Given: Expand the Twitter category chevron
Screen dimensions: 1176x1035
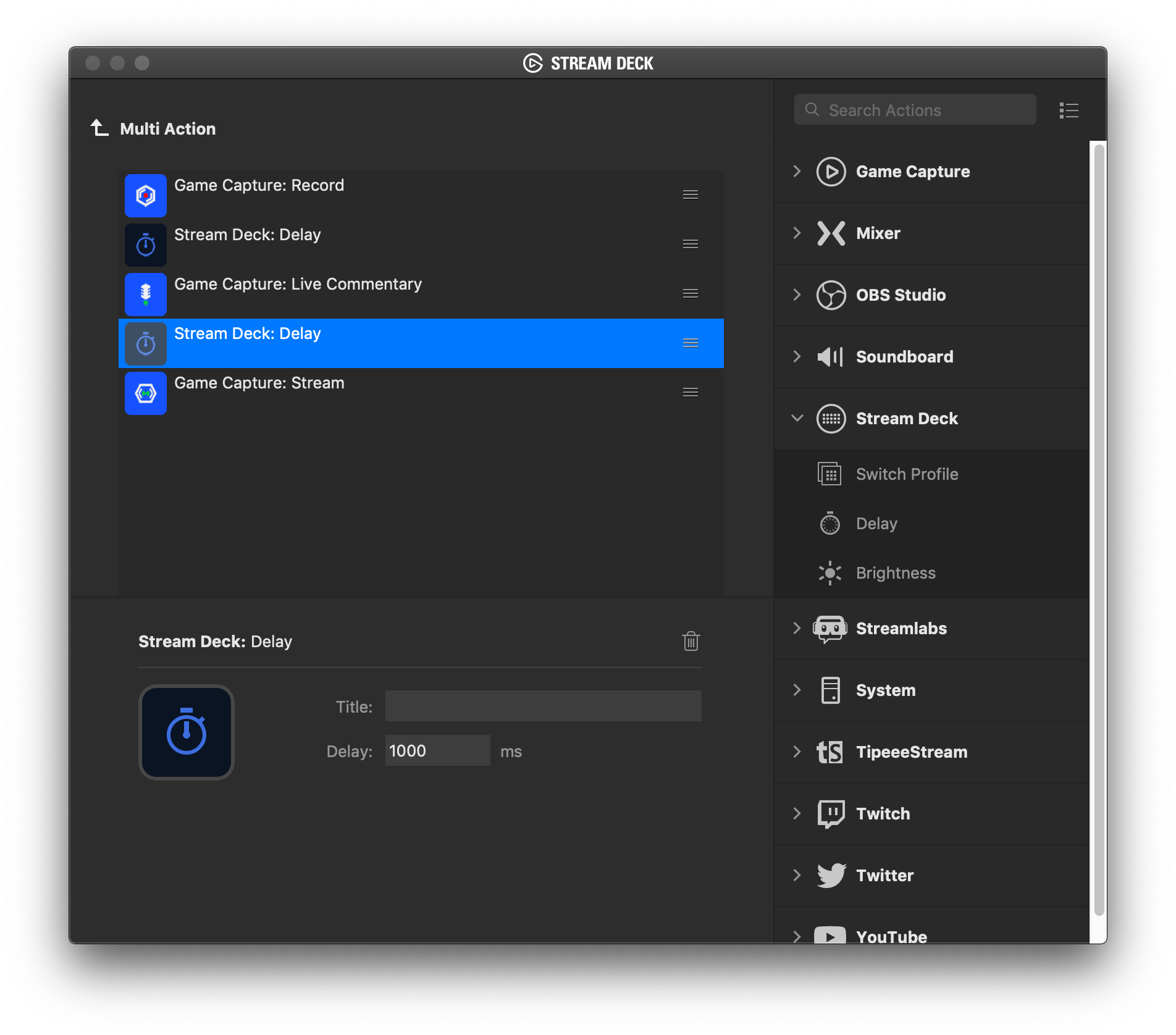Looking at the screenshot, I should tap(797, 875).
